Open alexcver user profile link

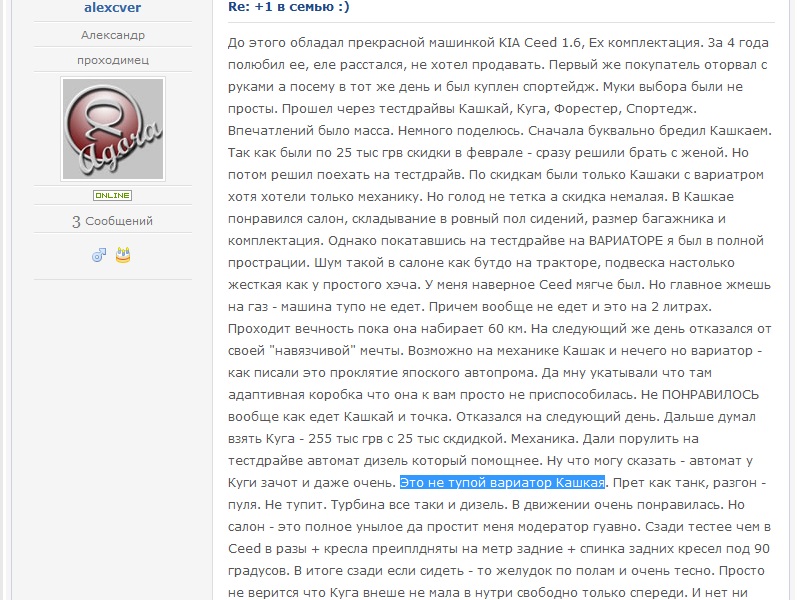(x=112, y=7)
